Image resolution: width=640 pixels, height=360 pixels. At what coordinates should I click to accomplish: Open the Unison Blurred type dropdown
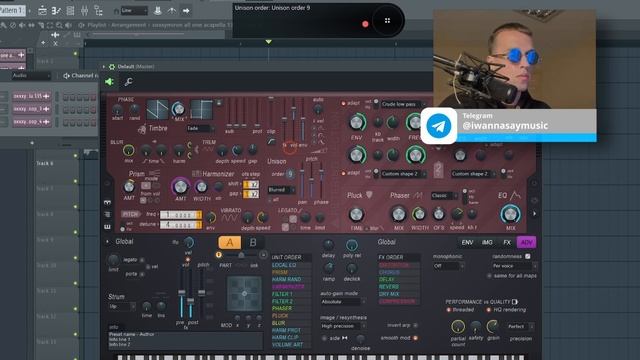point(281,190)
